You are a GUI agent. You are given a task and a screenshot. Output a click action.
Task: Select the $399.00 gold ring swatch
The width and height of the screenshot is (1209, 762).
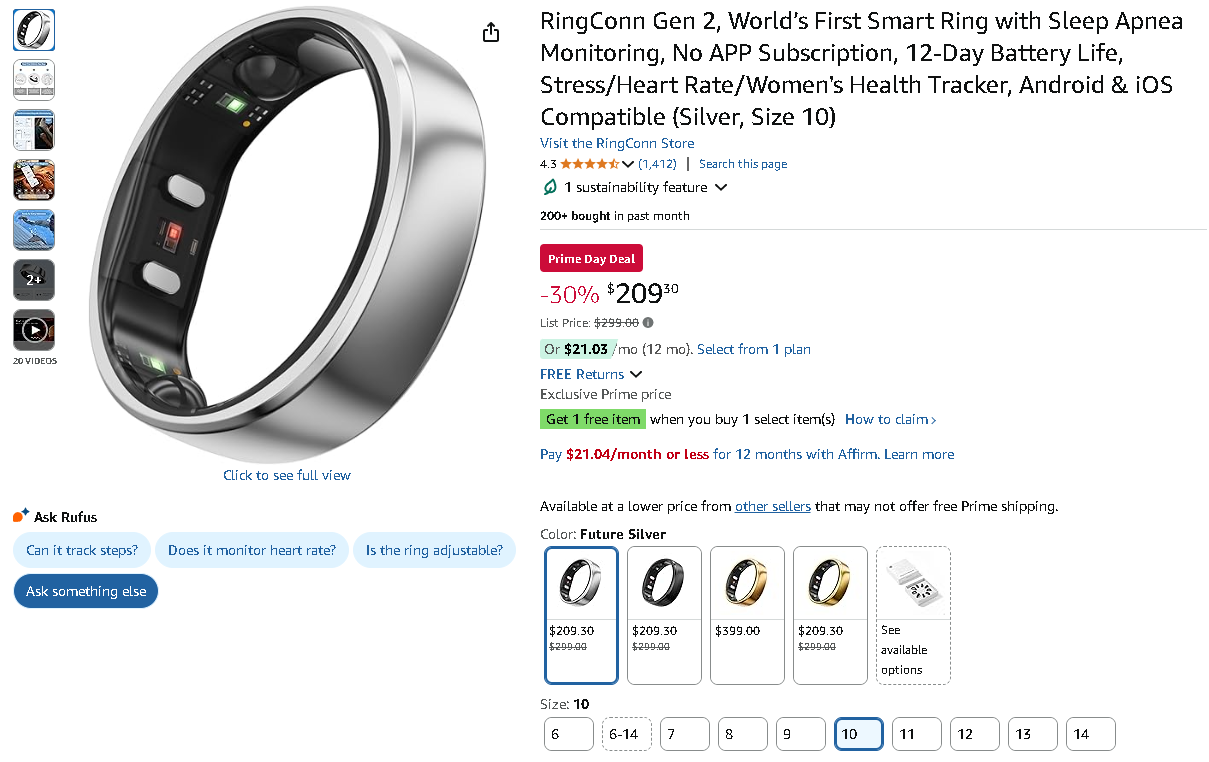pos(747,614)
